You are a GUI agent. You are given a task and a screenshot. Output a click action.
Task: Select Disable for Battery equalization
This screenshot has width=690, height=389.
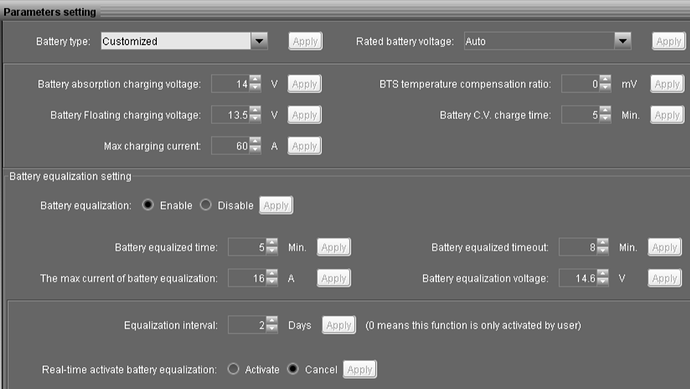coord(206,205)
